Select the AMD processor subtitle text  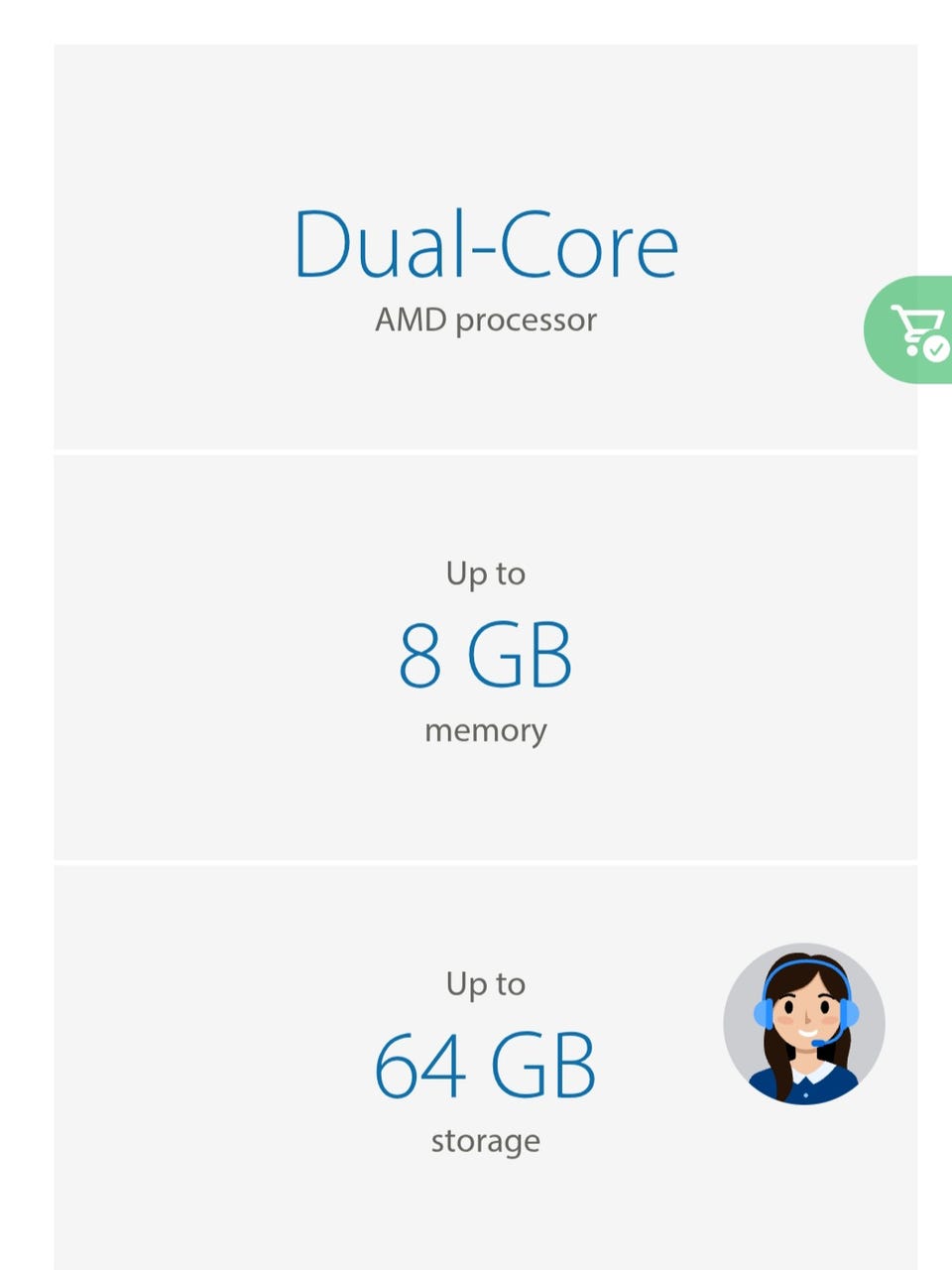click(x=486, y=320)
